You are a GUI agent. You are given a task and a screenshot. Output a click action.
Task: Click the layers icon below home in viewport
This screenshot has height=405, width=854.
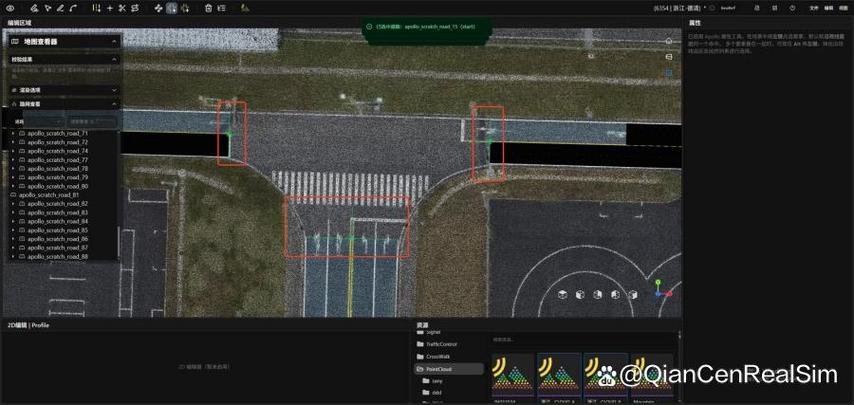[x=669, y=57]
